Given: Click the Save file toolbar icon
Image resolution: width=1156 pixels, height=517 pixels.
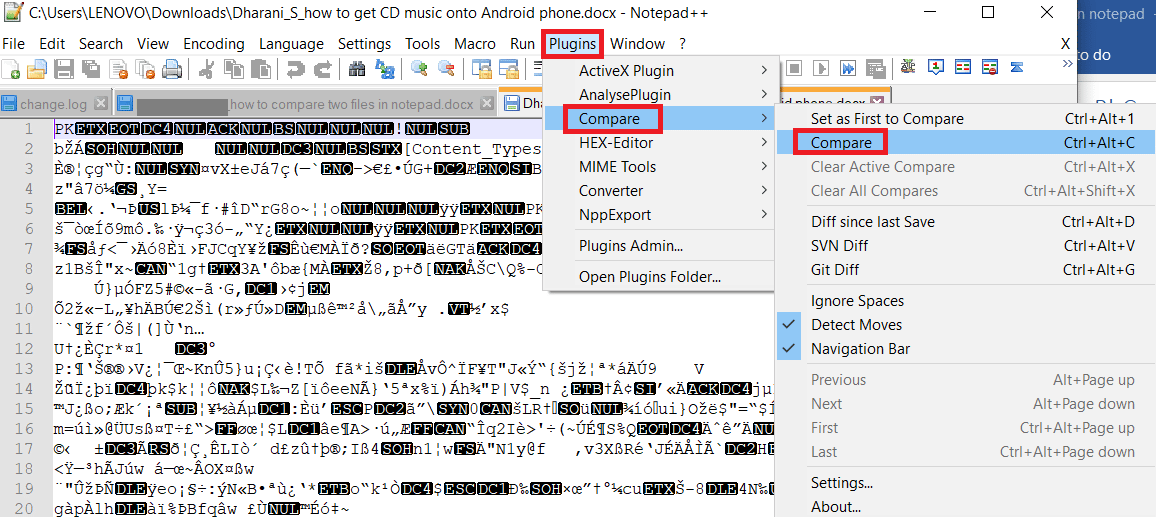Looking at the screenshot, I should click(64, 69).
